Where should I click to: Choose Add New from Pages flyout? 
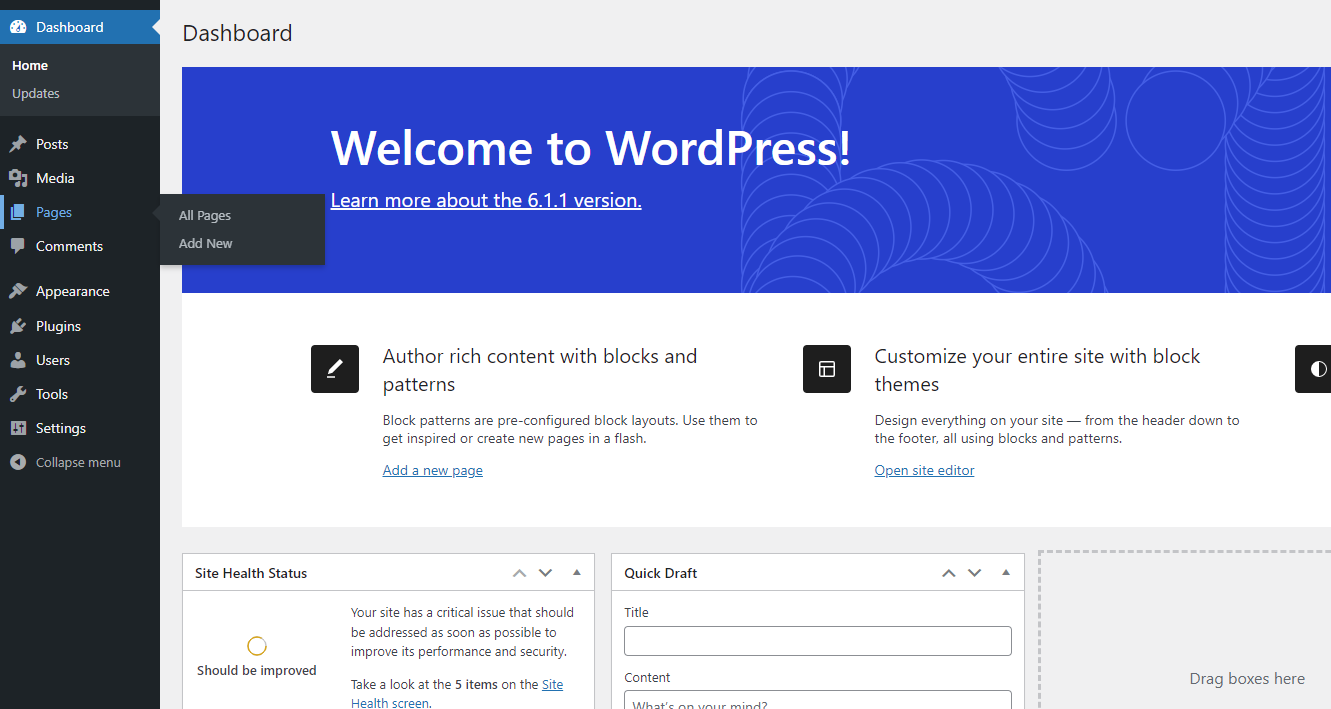pyautogui.click(x=206, y=243)
